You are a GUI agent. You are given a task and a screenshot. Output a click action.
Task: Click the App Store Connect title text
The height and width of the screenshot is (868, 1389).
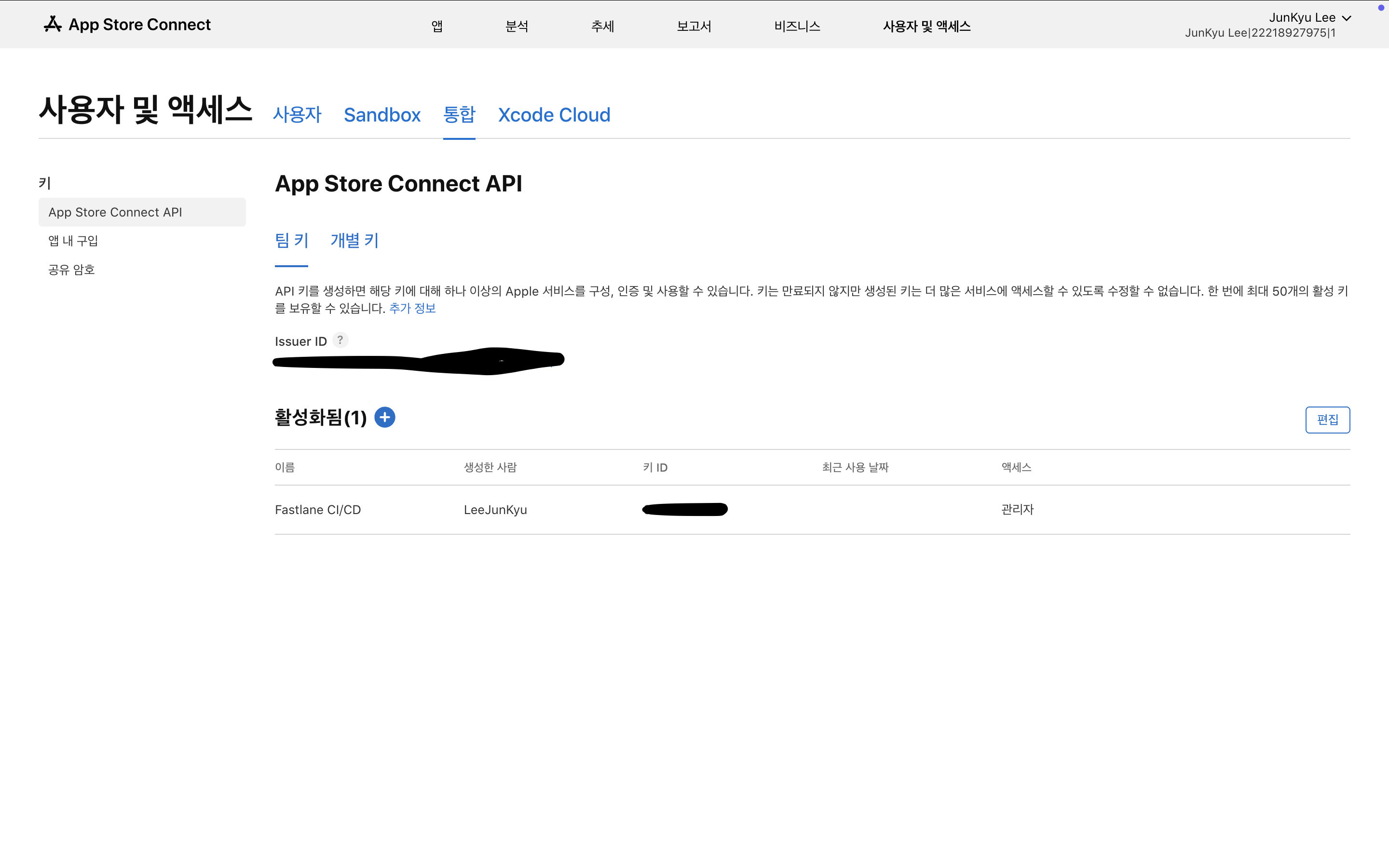coord(139,24)
